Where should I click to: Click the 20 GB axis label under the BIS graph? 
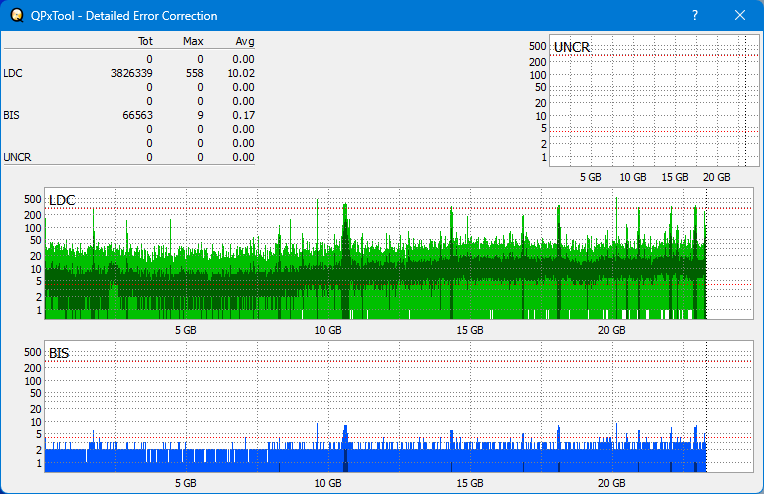point(612,482)
